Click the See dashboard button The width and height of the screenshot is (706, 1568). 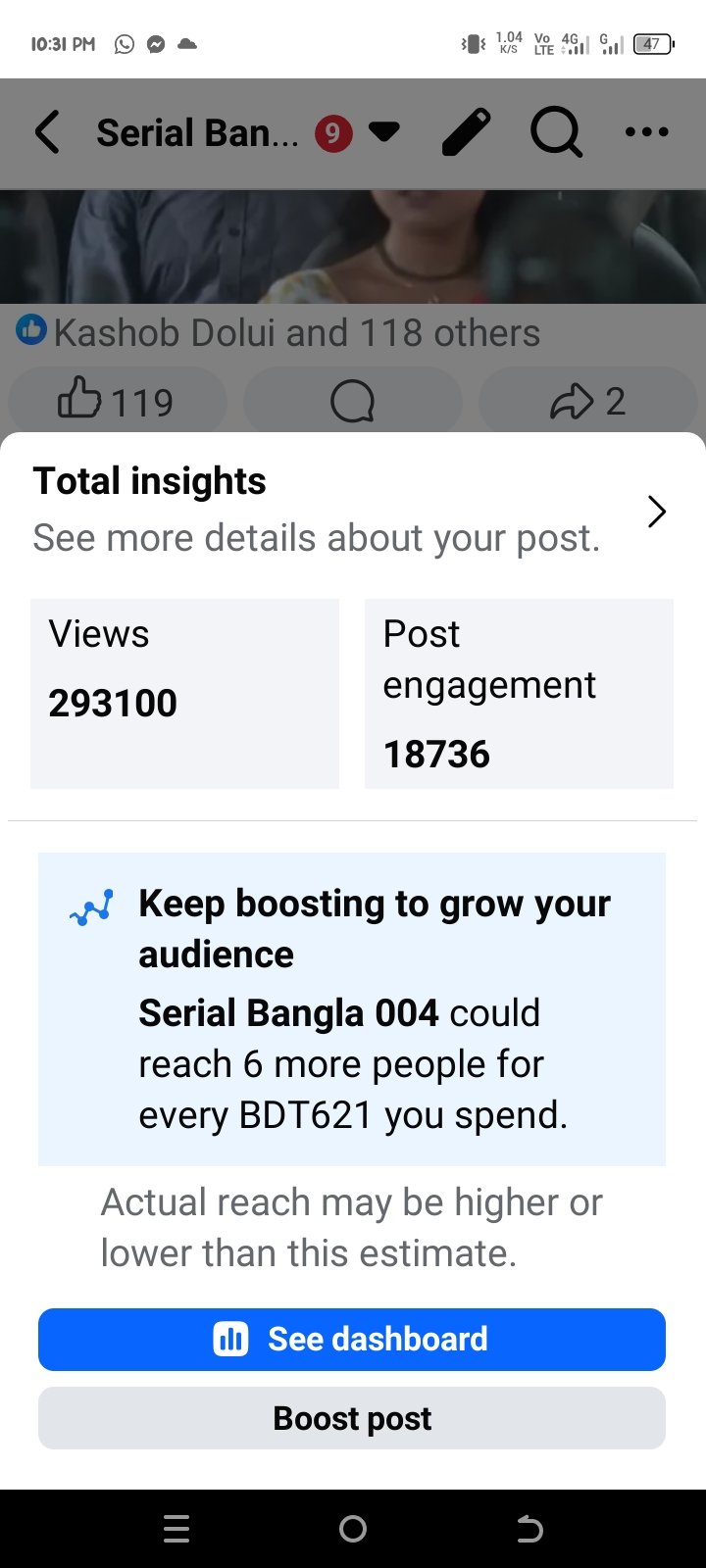click(352, 1340)
